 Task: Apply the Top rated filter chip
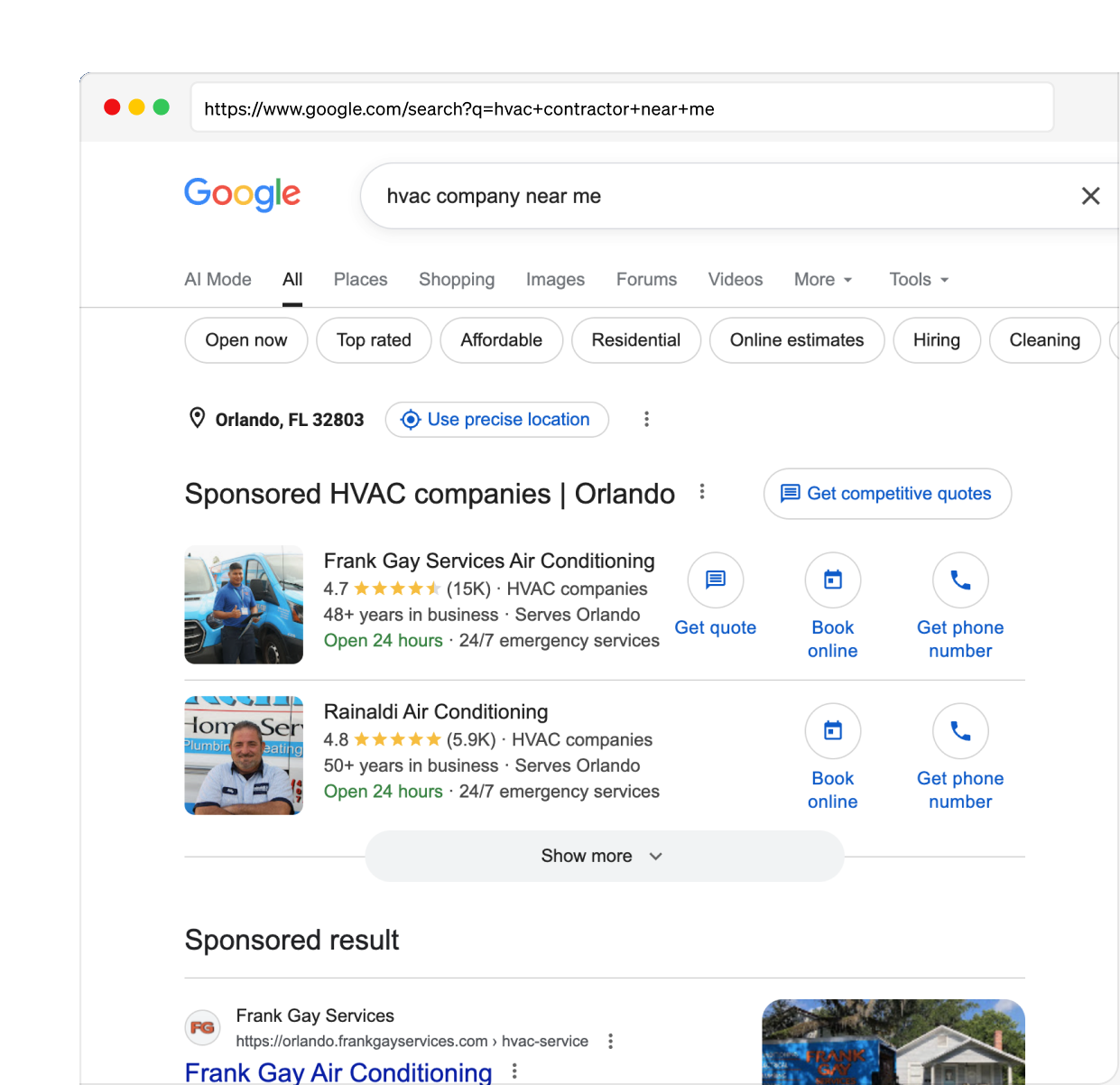click(x=374, y=340)
